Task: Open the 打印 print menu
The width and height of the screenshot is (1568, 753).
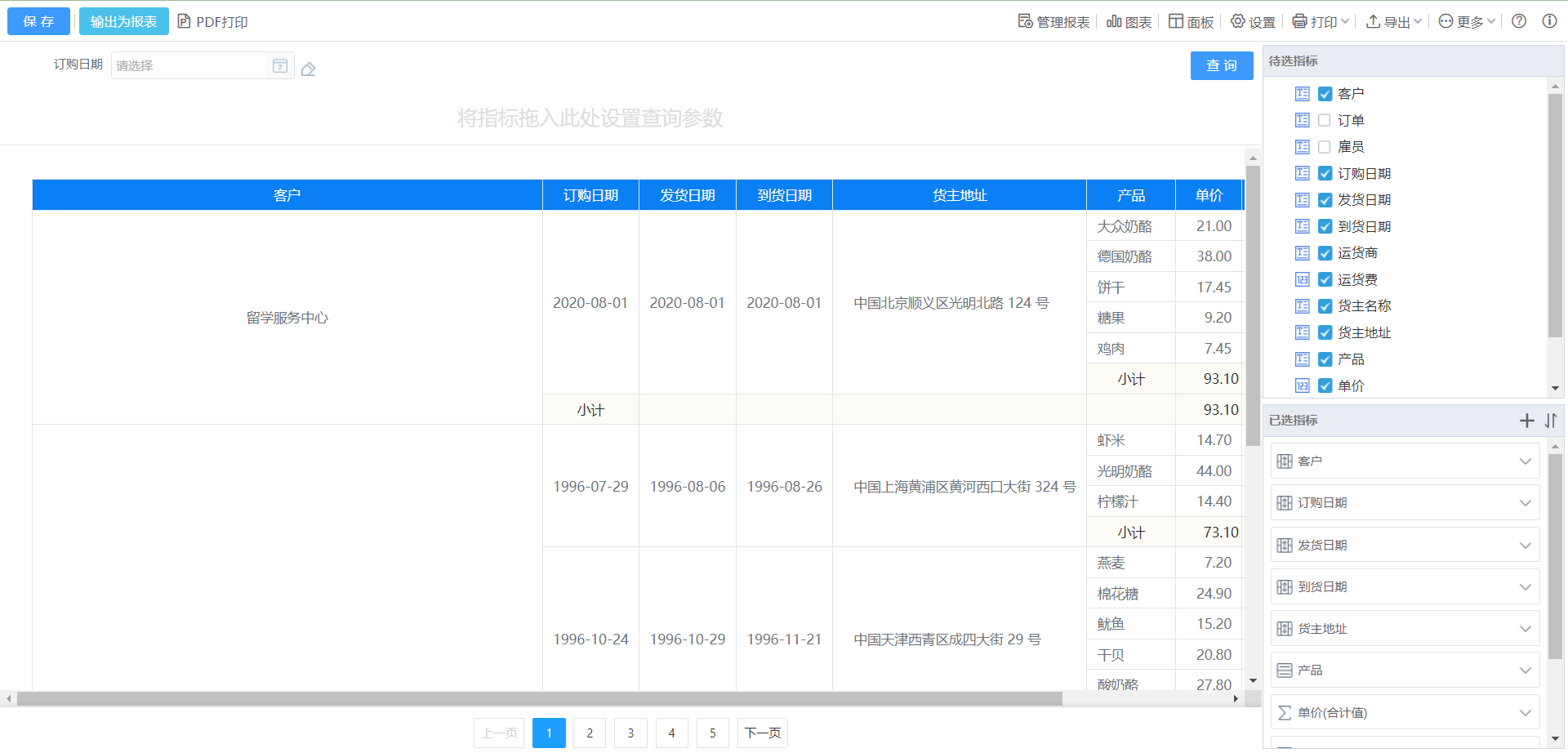Action: click(x=1321, y=22)
